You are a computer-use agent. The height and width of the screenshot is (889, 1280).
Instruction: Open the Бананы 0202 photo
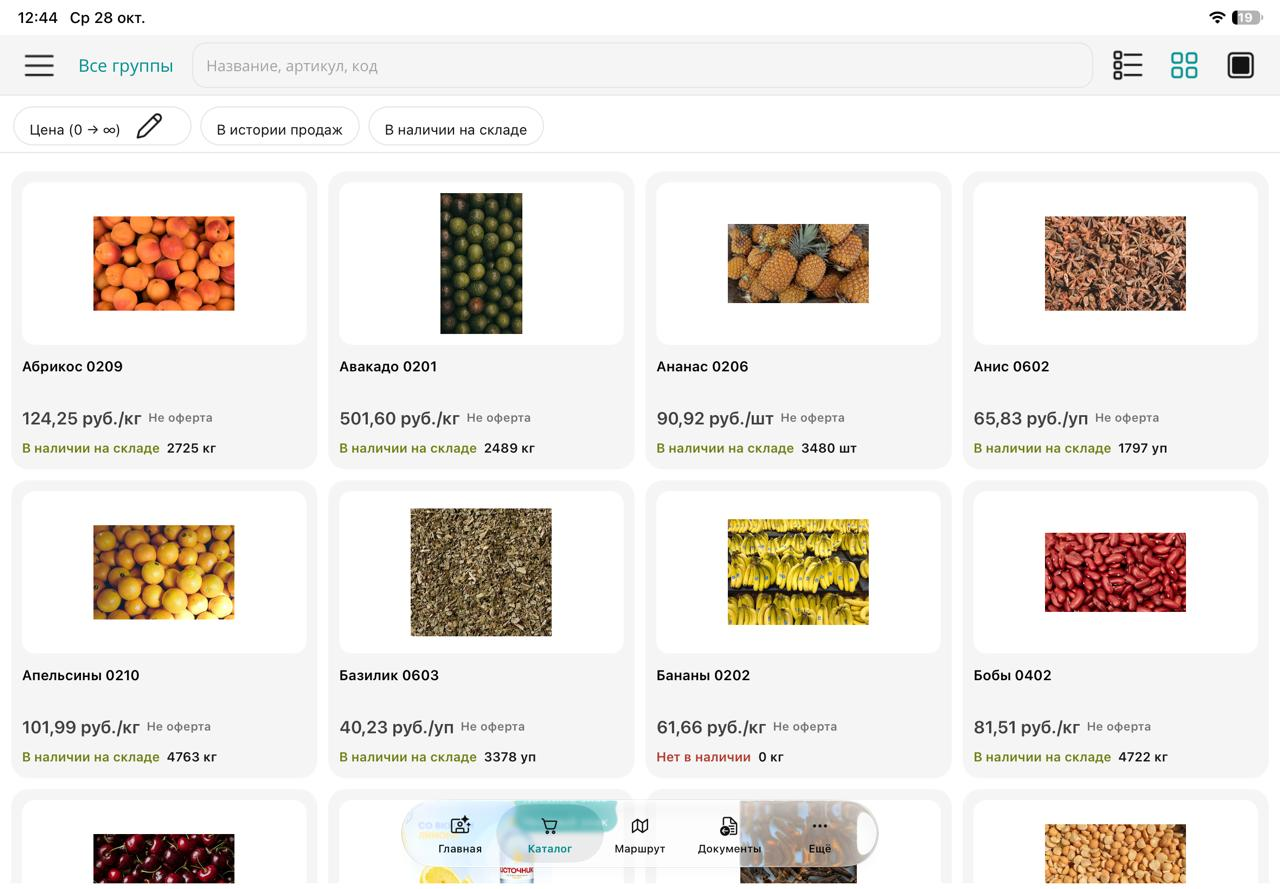click(x=798, y=572)
